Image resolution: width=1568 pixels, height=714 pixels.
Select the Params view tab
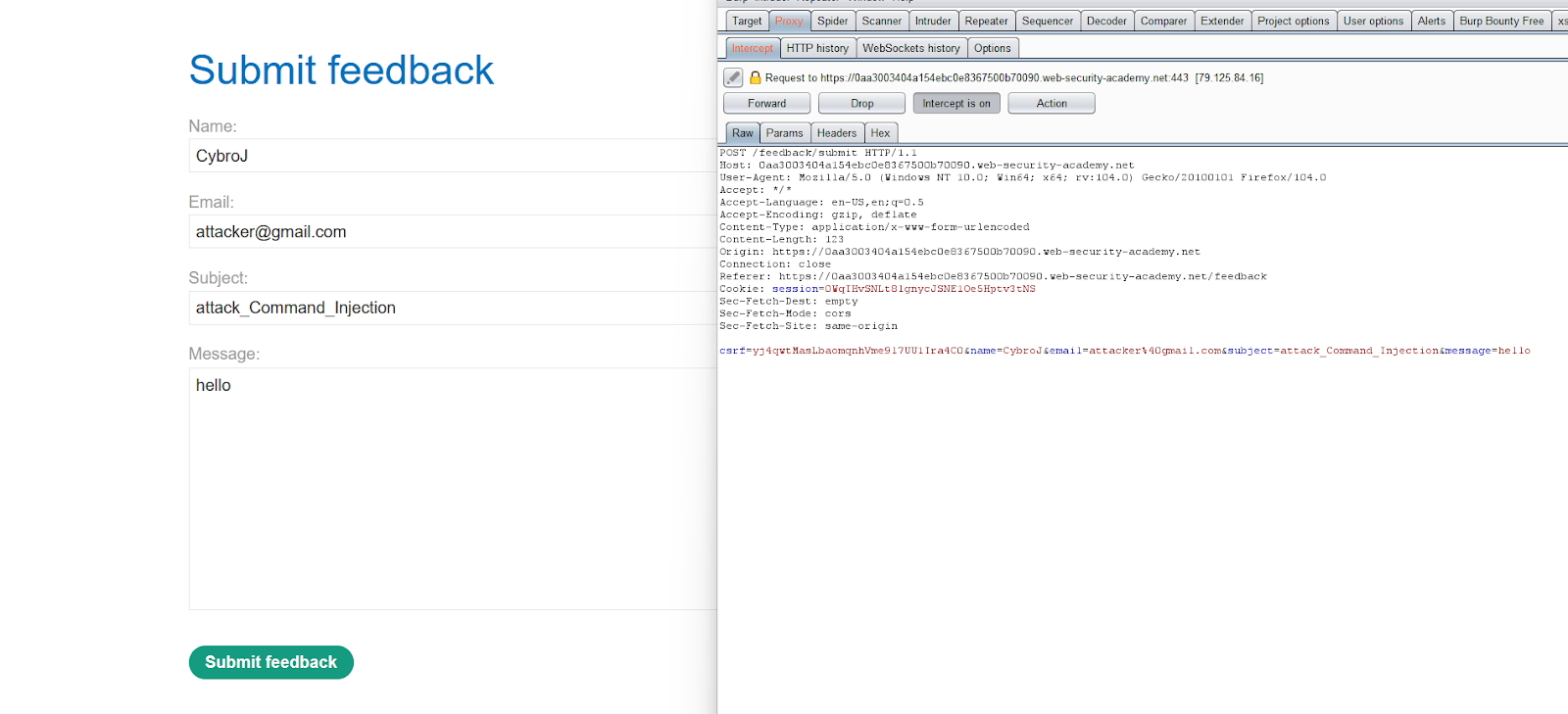pos(784,133)
